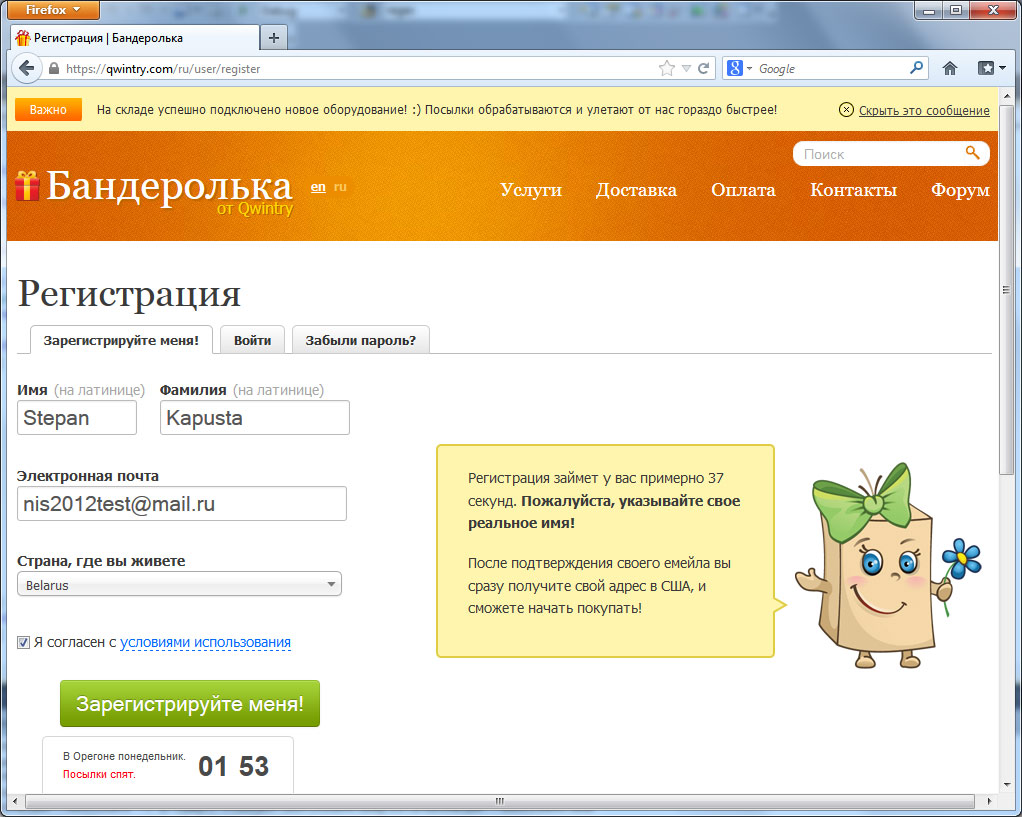Bookmark page with the star icon
The height and width of the screenshot is (817, 1022).
pos(667,69)
